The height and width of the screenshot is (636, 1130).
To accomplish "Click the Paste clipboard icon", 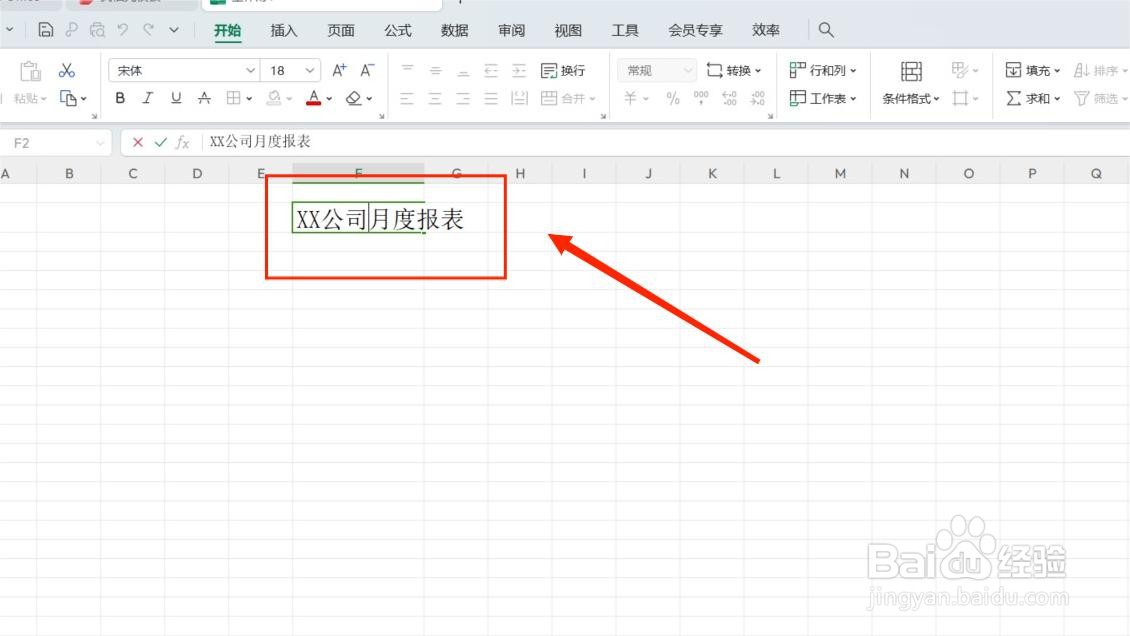I will point(30,71).
